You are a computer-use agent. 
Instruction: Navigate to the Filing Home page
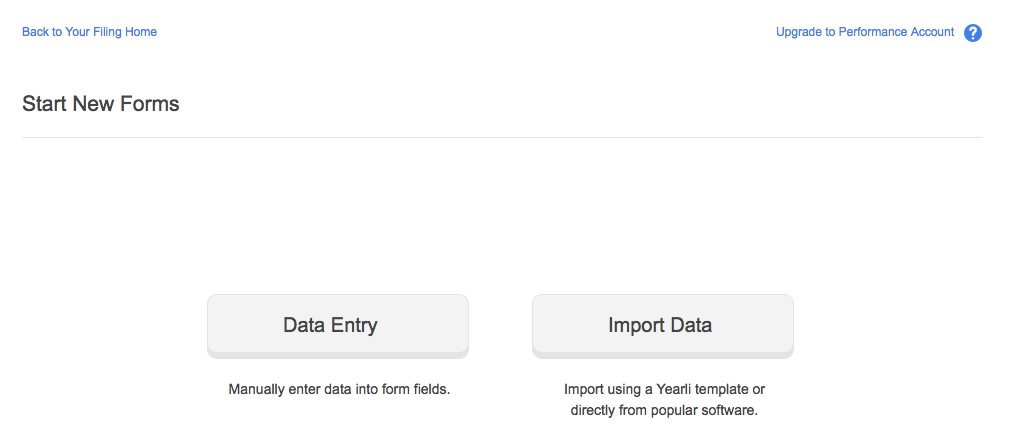89,32
